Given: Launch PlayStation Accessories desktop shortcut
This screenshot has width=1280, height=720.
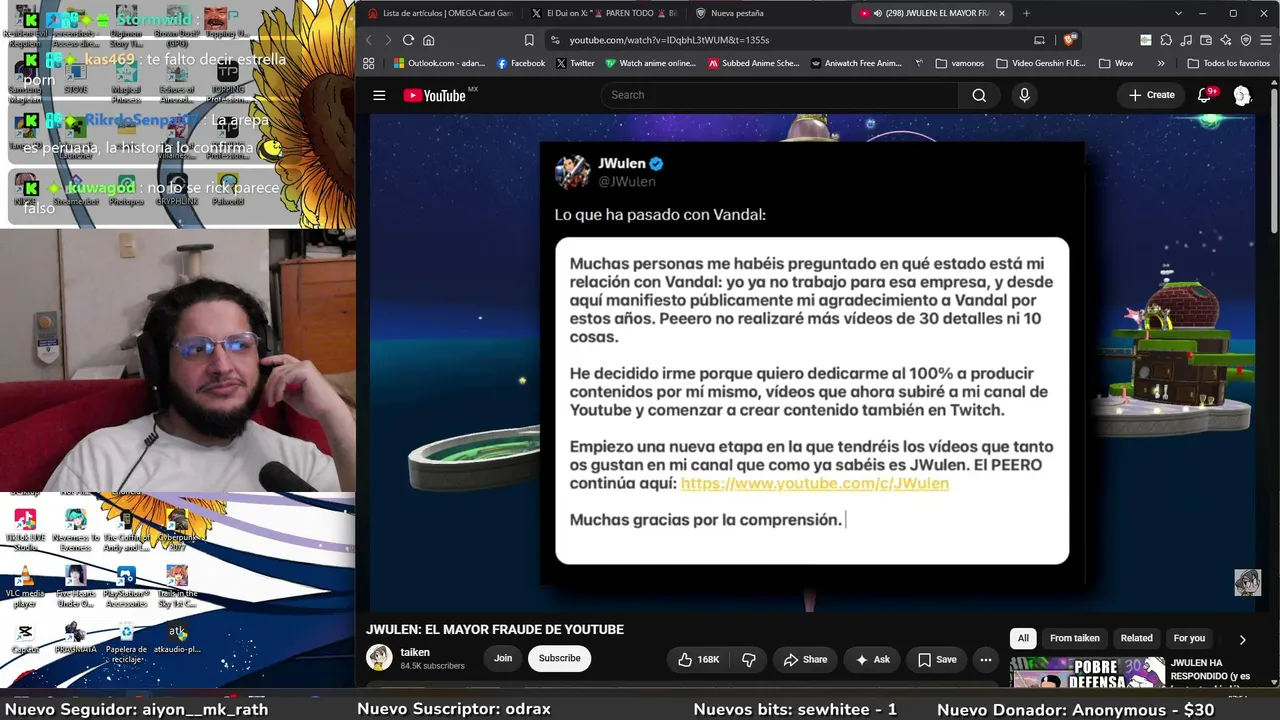Looking at the screenshot, I should (x=126, y=586).
